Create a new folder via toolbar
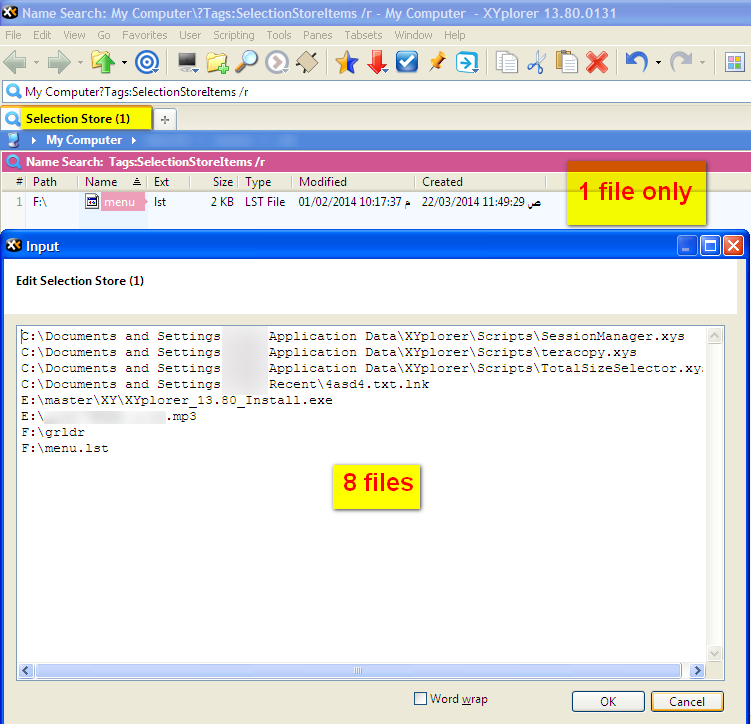751x724 pixels. tap(217, 63)
